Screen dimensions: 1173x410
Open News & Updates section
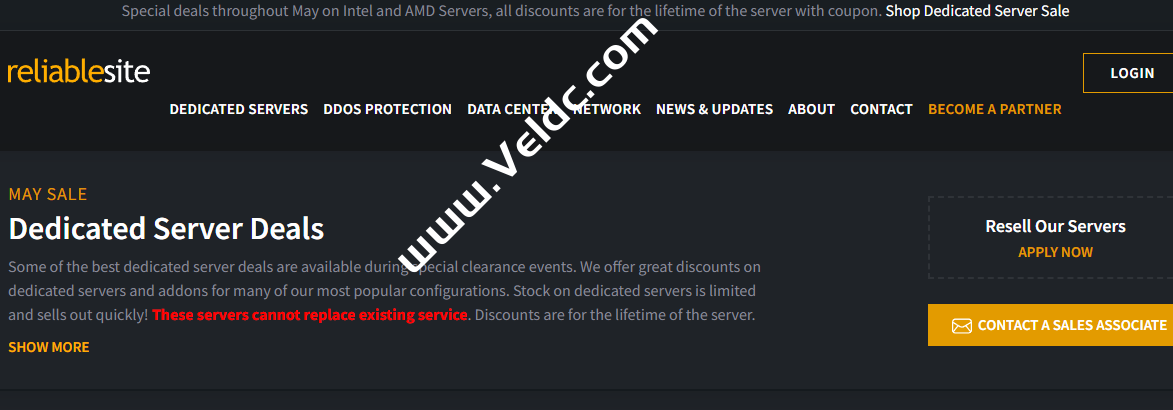click(714, 109)
